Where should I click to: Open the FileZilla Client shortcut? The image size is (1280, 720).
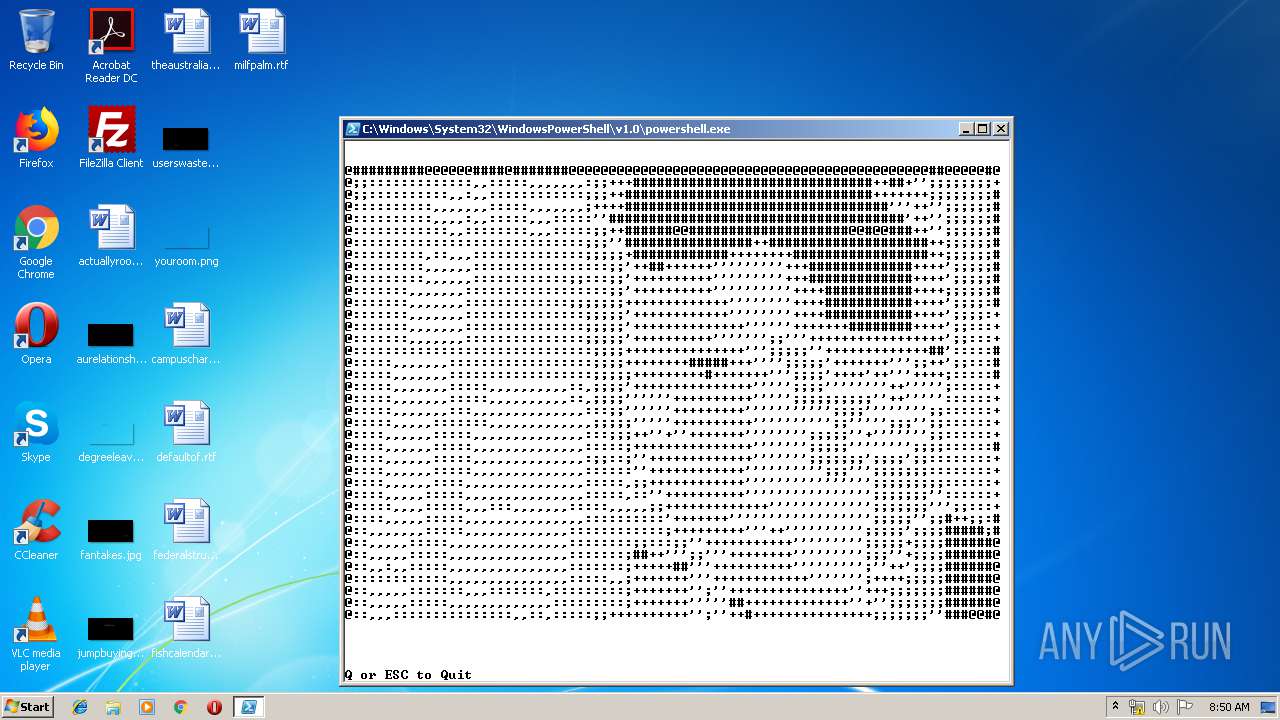111,138
